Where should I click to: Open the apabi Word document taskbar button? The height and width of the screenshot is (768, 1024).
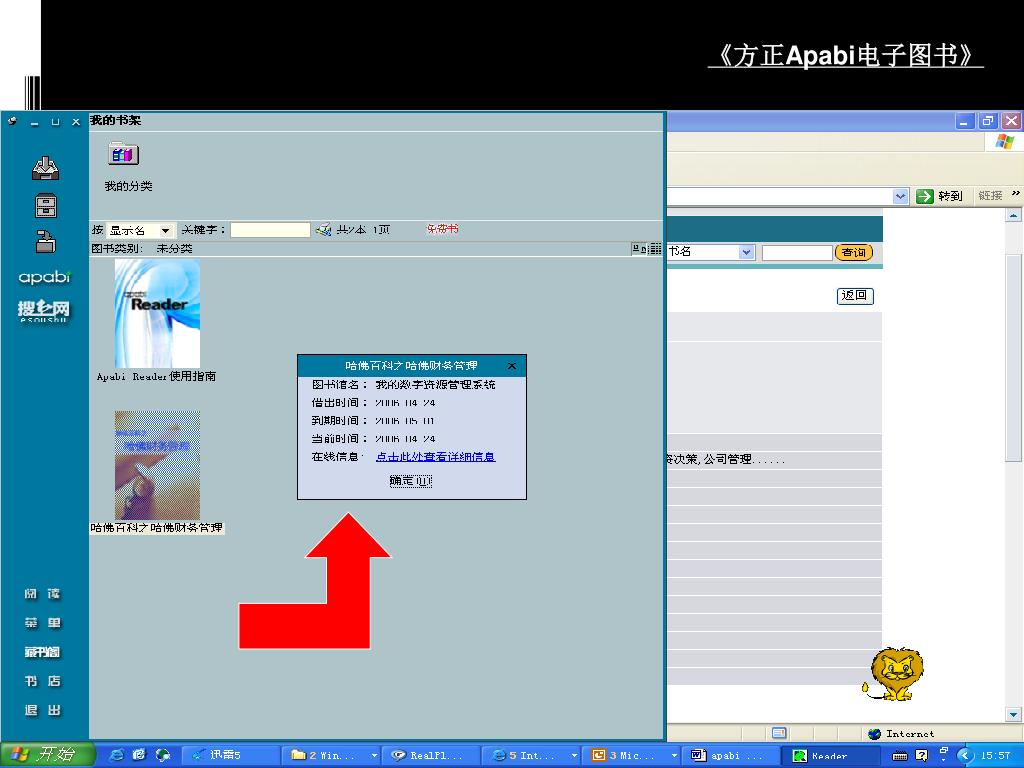(731, 755)
